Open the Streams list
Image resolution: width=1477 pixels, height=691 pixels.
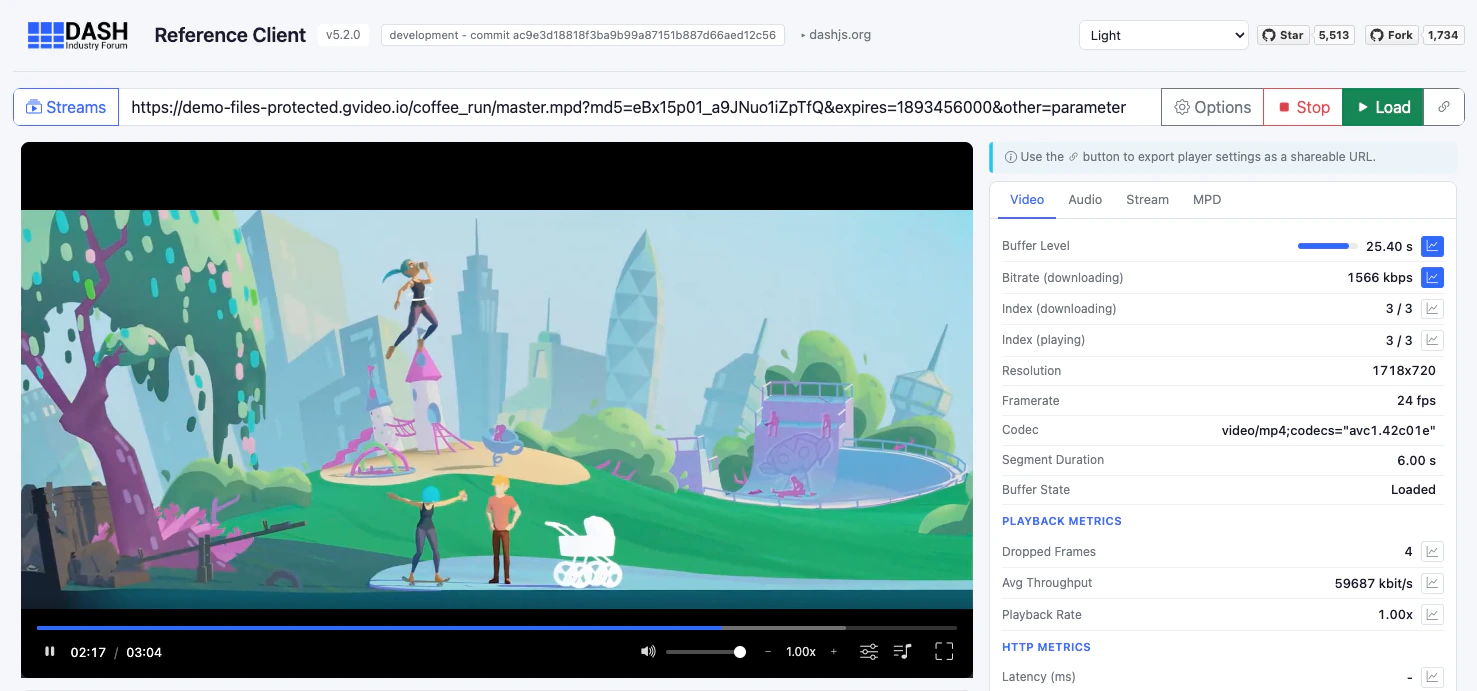point(66,107)
